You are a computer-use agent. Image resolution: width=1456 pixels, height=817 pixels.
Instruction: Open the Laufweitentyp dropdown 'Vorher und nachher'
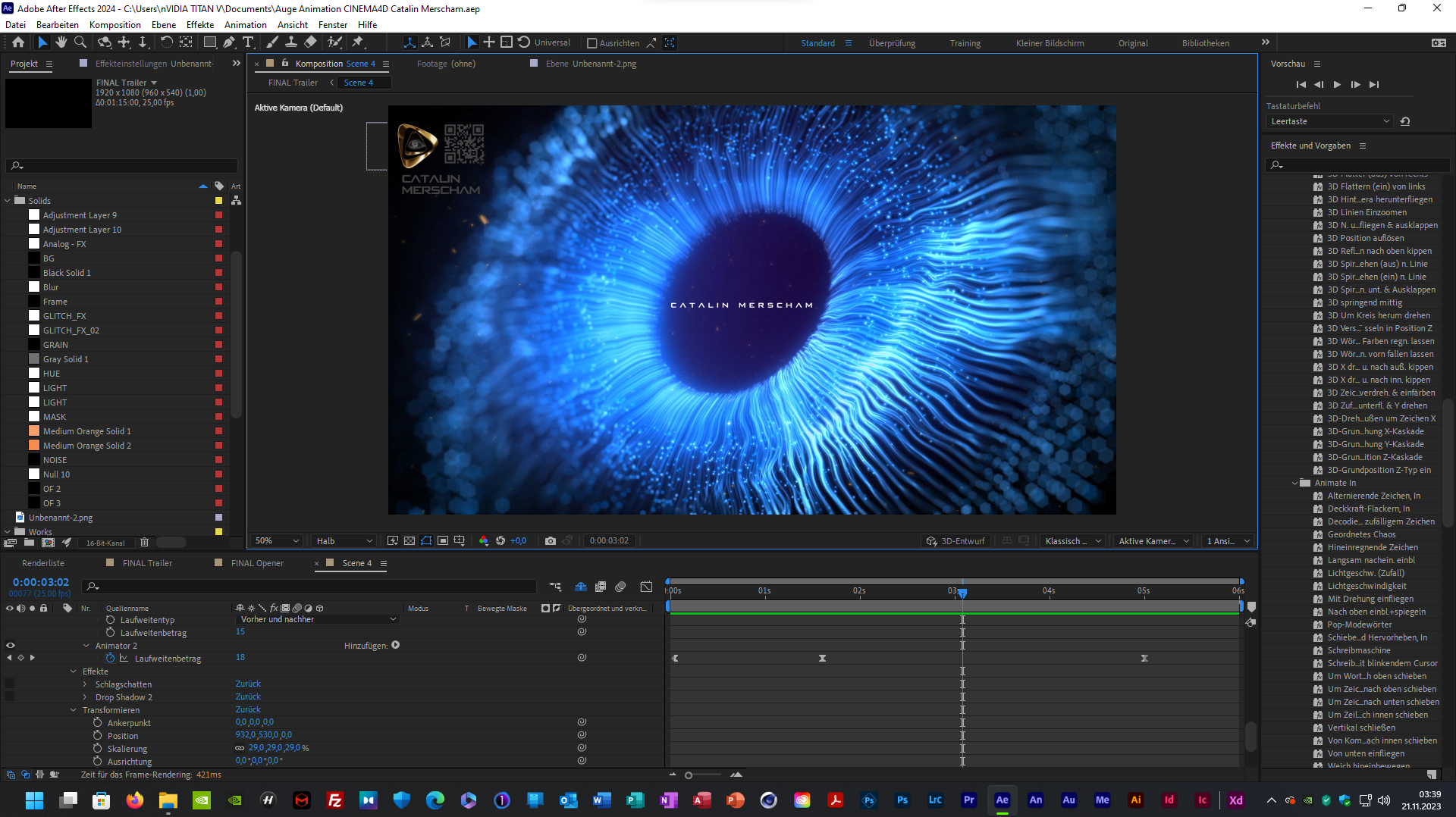318,620
